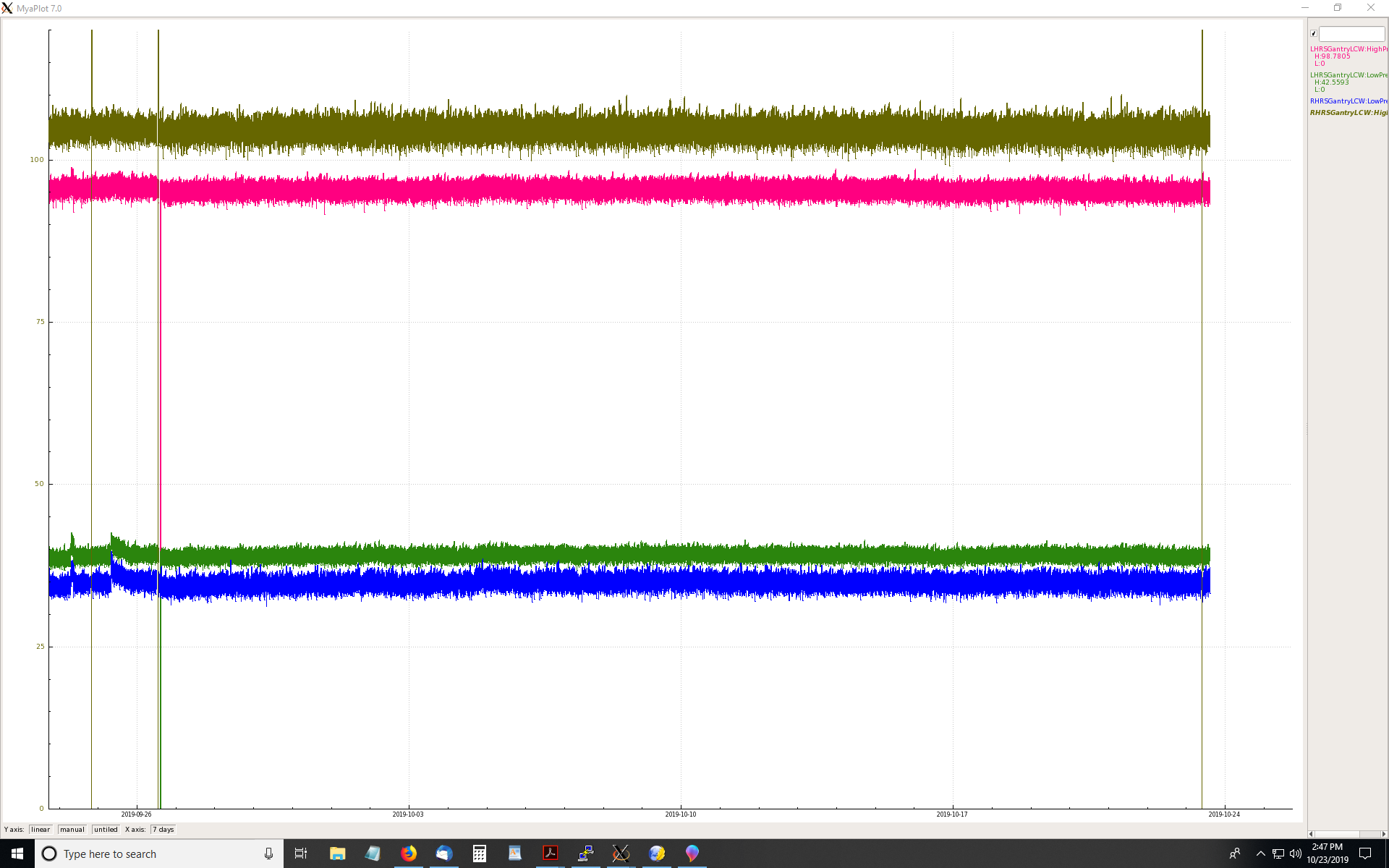Click the network status tray icon
This screenshot has height=868, width=1389.
[1278, 854]
